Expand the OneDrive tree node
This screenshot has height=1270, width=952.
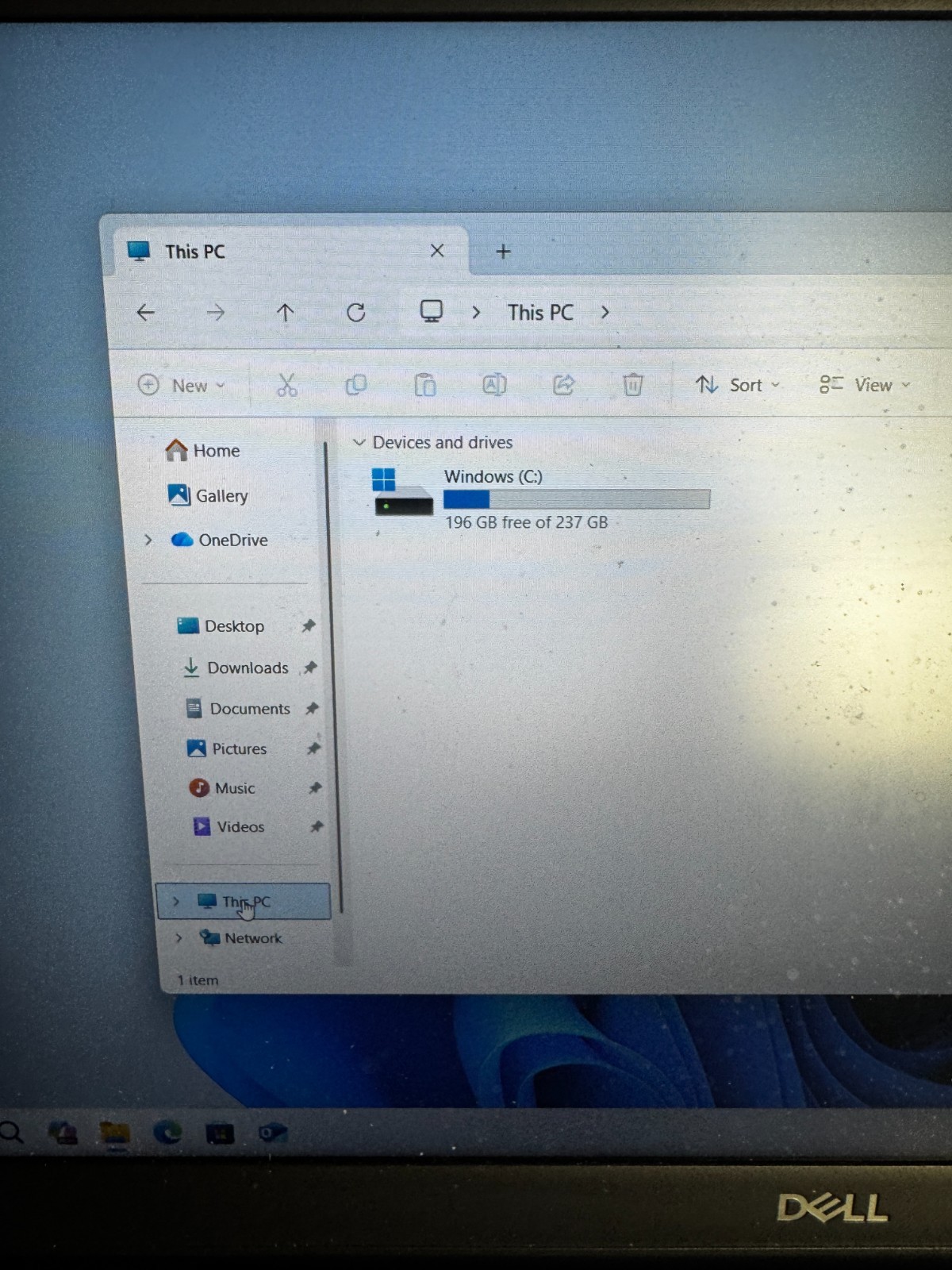pos(148,540)
